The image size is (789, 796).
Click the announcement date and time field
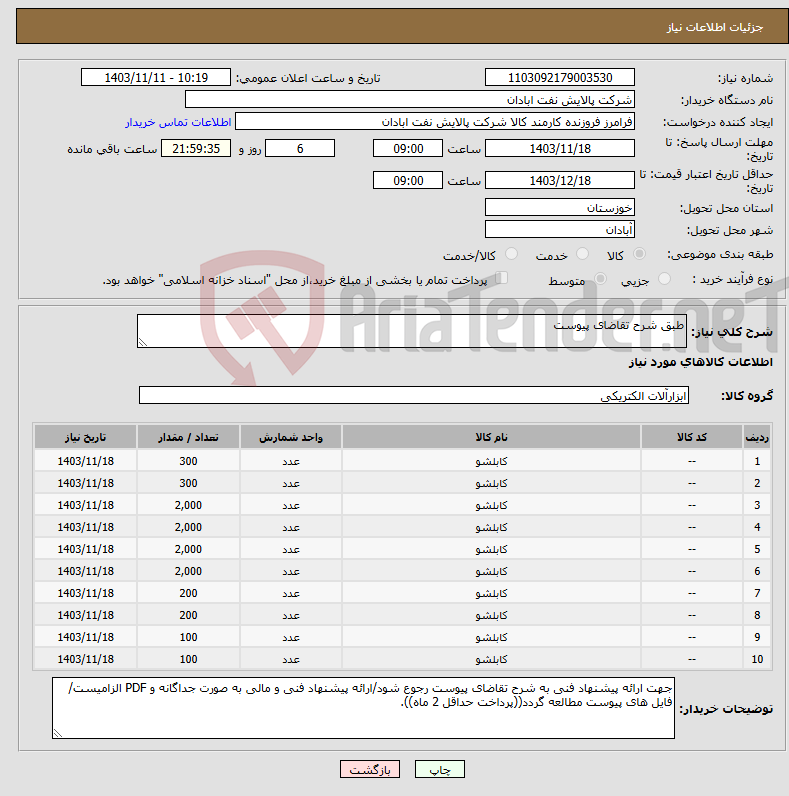click(x=156, y=78)
